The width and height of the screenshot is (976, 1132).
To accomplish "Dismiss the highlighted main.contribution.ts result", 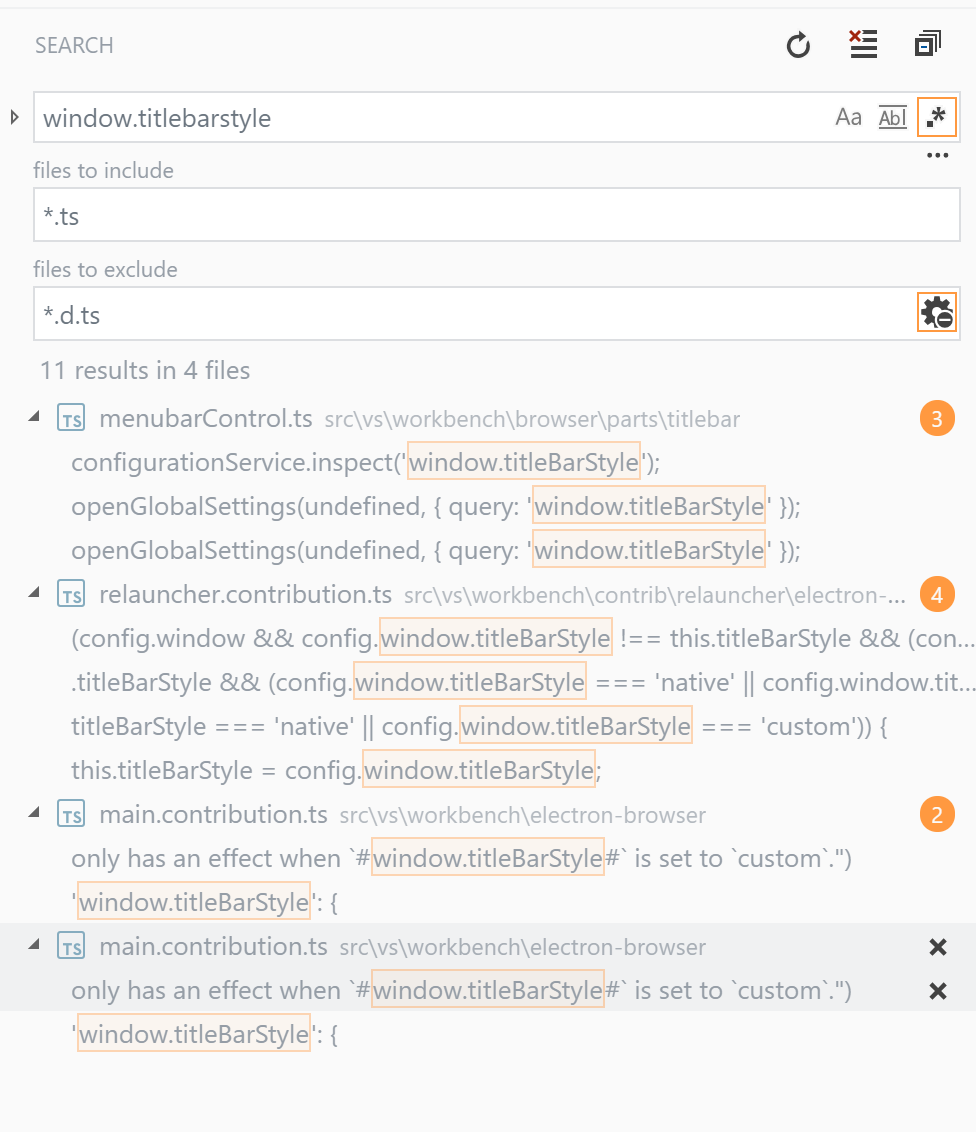I will [937, 946].
